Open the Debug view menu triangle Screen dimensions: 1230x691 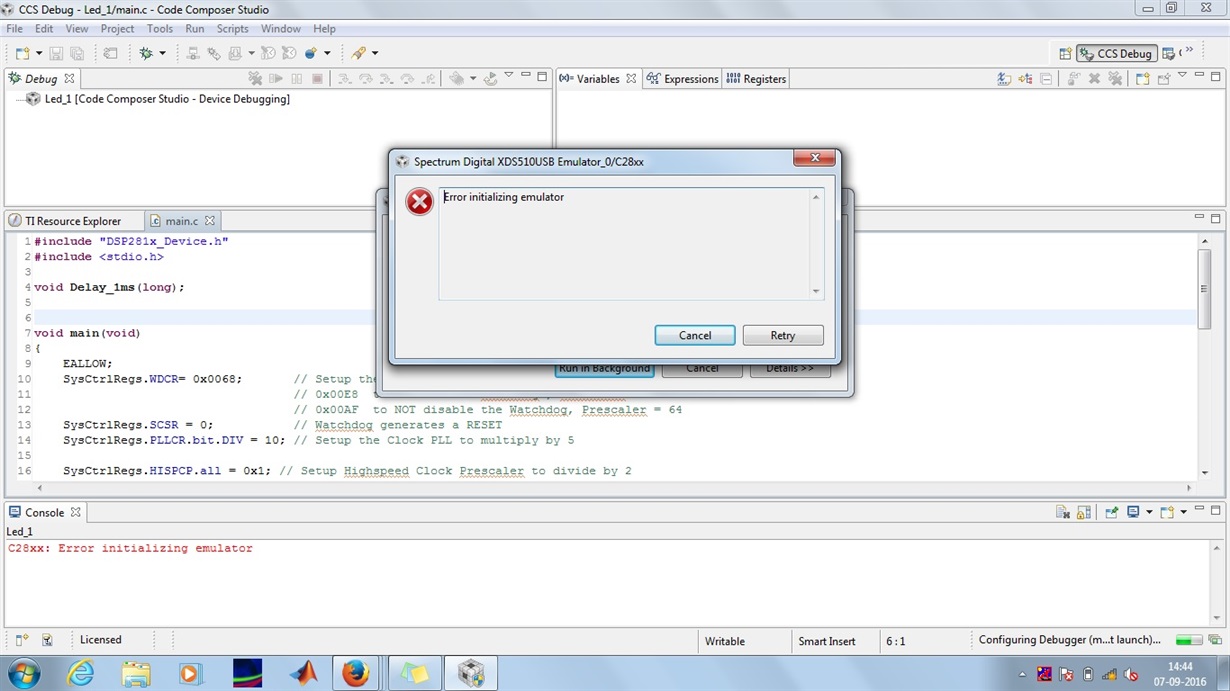[x=509, y=76]
